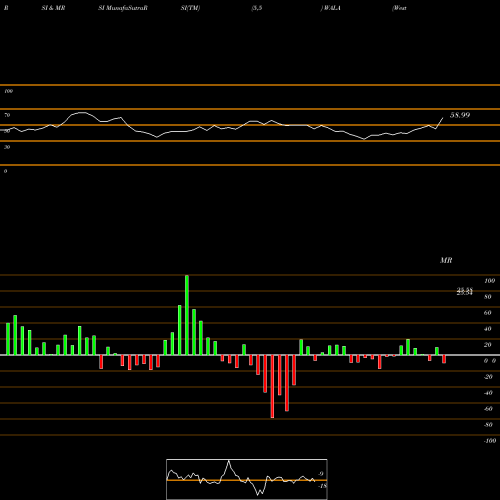Click the tallest green MR histogram bar
This screenshot has width=500, height=500.
point(187,315)
